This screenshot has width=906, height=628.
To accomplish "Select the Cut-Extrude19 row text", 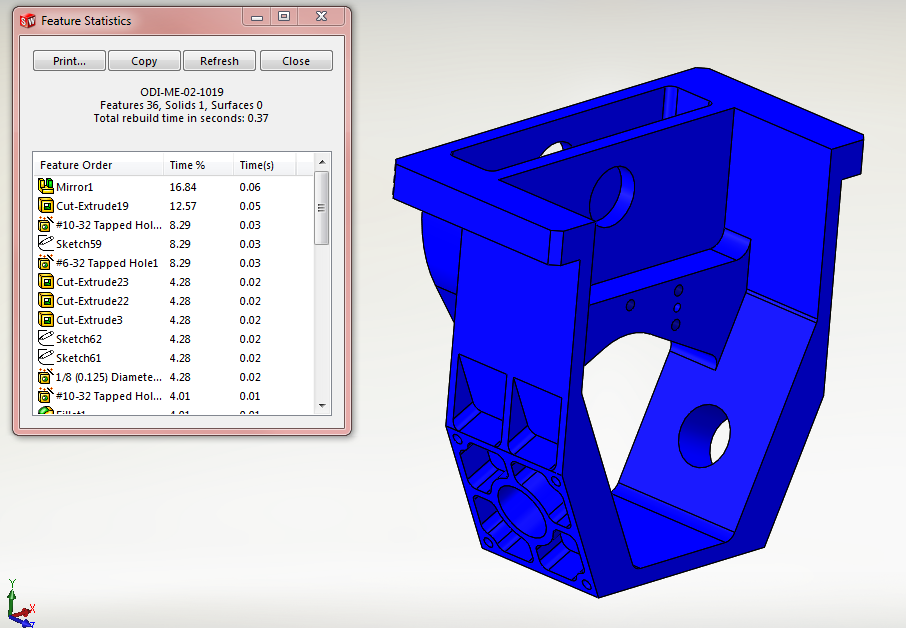I will pos(92,206).
